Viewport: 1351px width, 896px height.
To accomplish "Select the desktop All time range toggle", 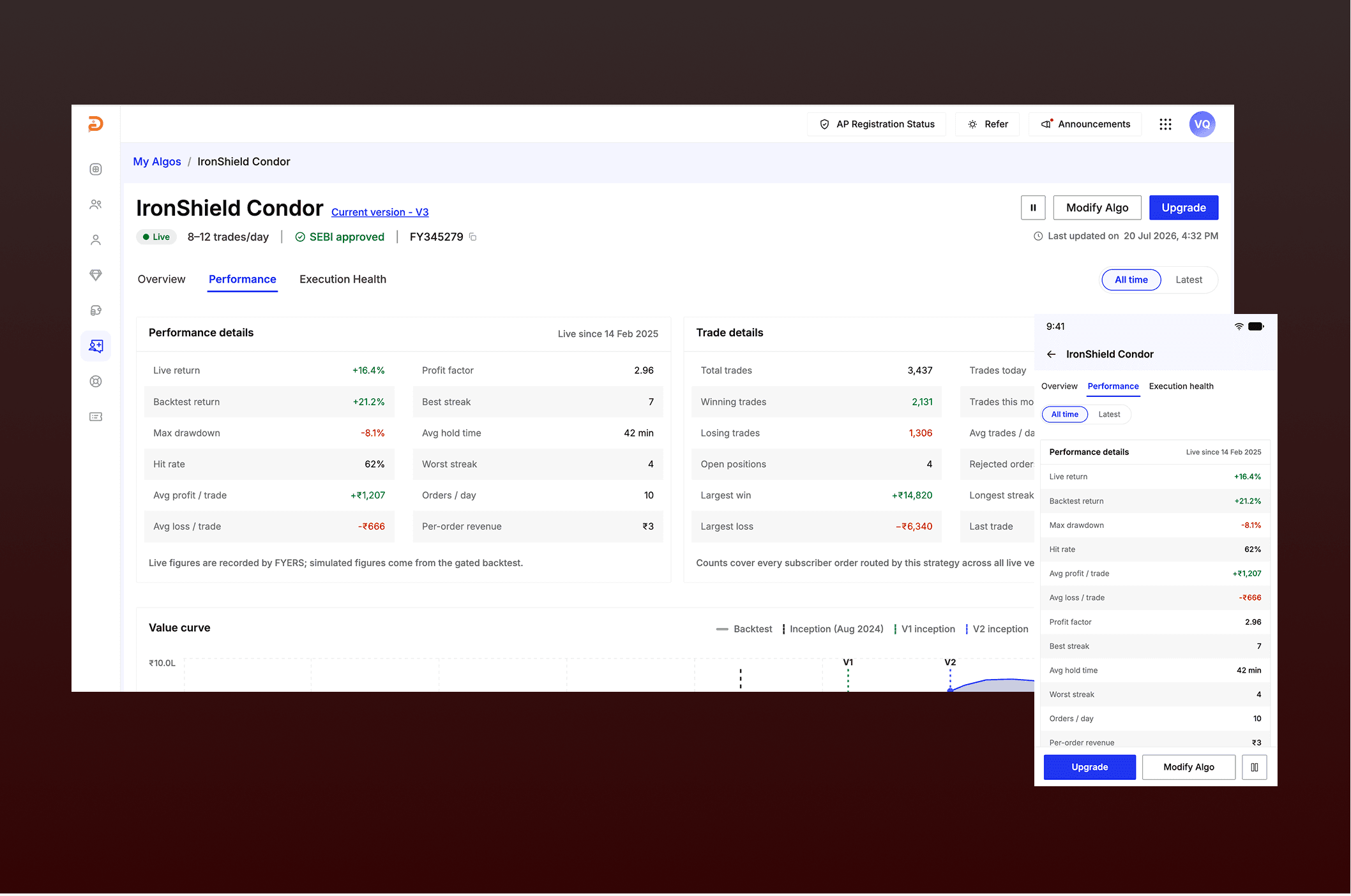I will point(1131,280).
